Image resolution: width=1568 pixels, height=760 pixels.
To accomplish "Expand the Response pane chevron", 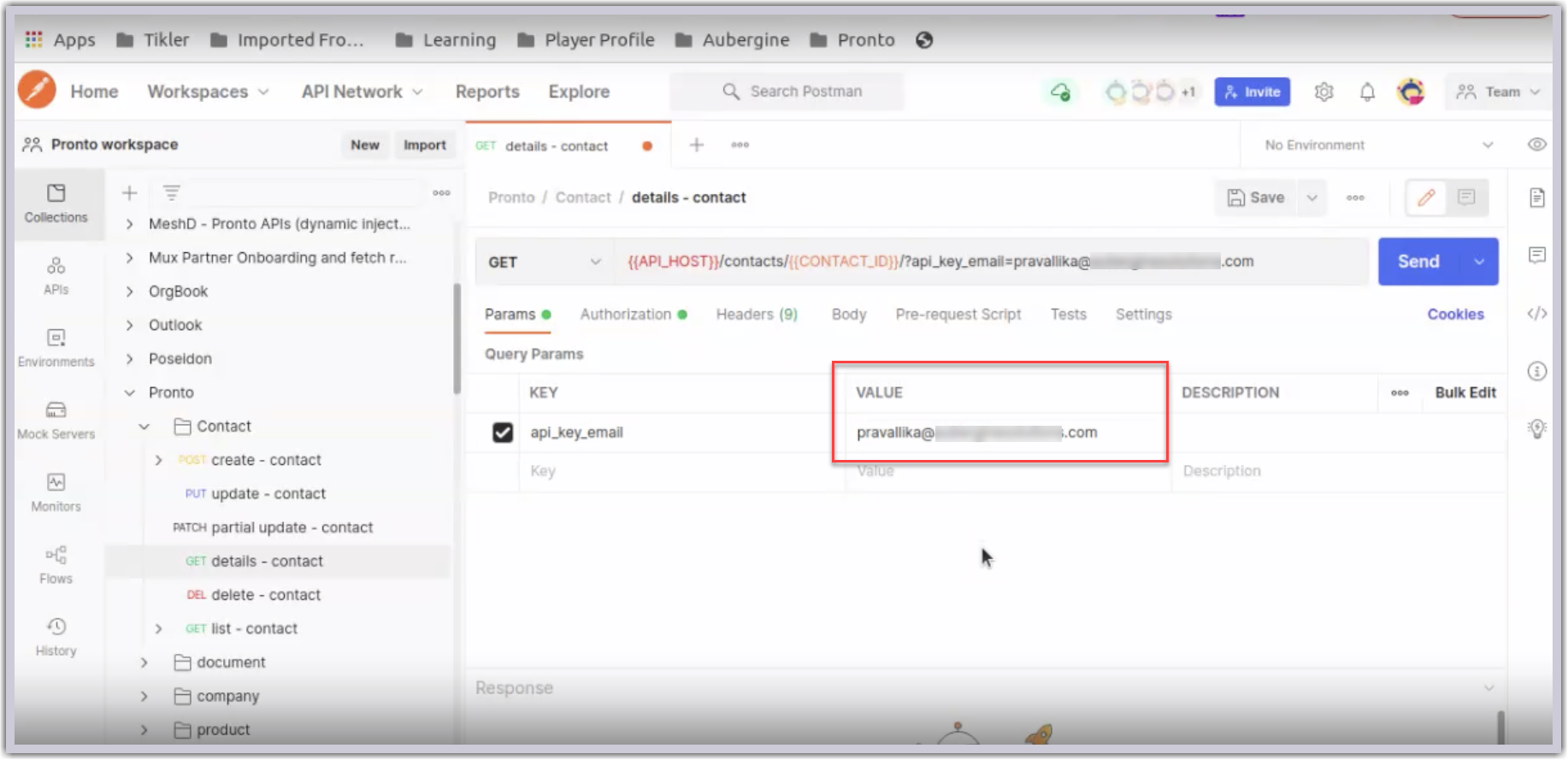I will (1488, 688).
